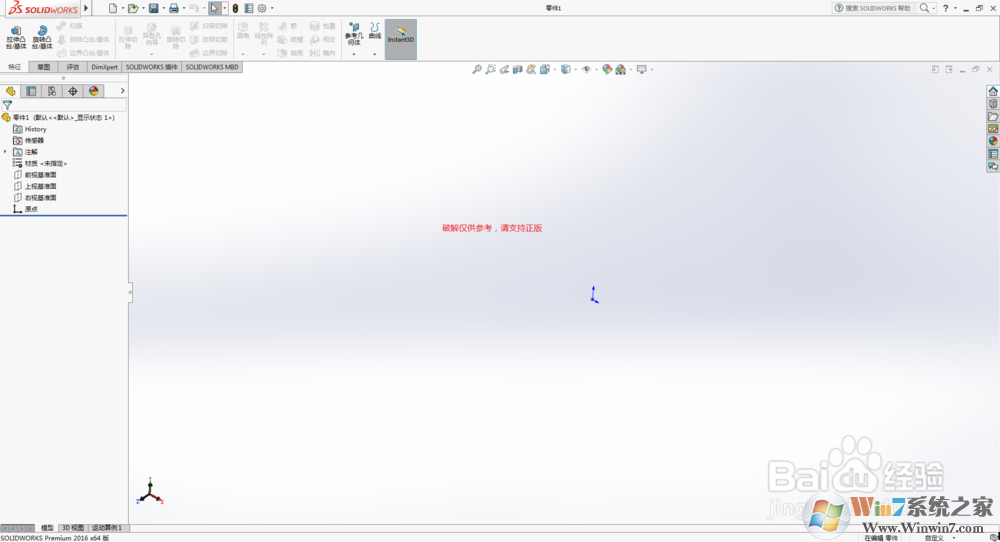1000x542 pixels.
Task: Click the Rebuild traffic light icon
Action: point(235,8)
